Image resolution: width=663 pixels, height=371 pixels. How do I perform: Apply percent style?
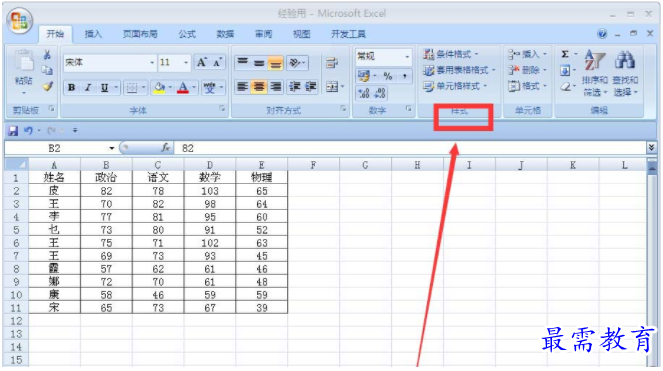(388, 76)
